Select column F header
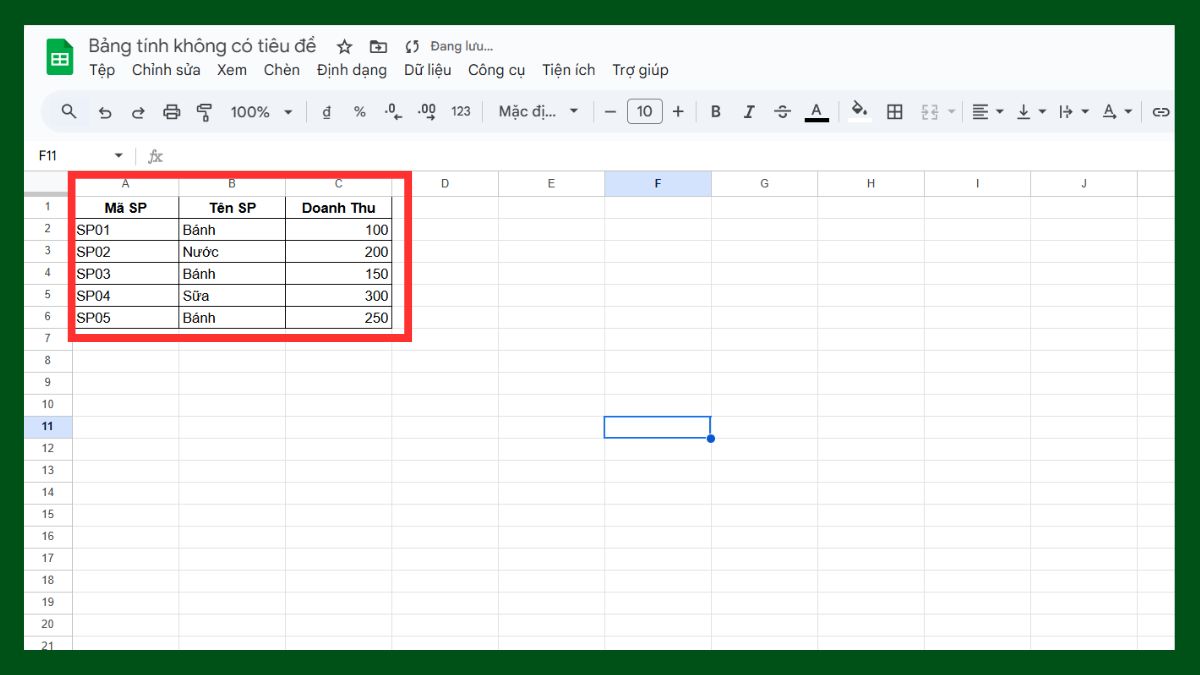 658,184
